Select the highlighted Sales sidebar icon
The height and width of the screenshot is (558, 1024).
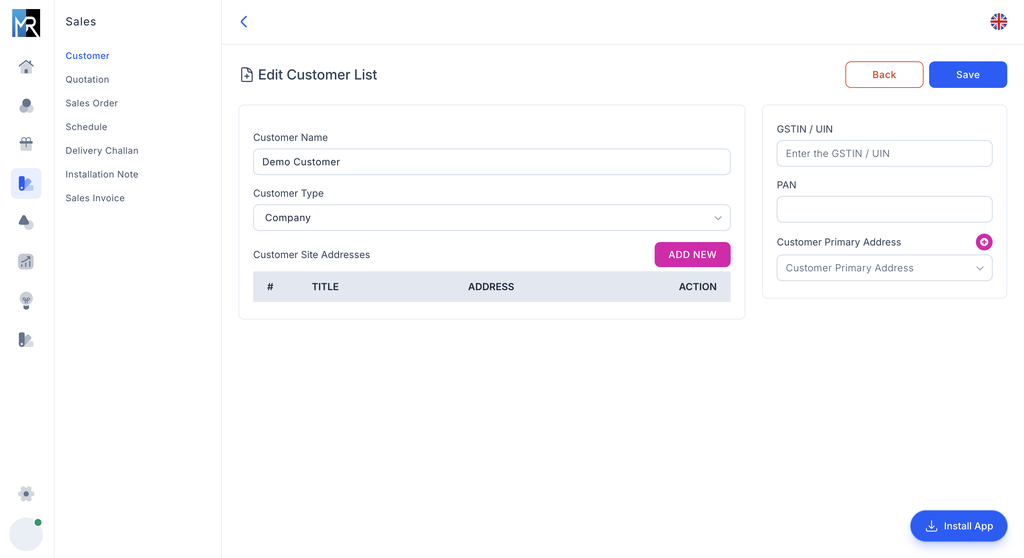pyautogui.click(x=26, y=183)
